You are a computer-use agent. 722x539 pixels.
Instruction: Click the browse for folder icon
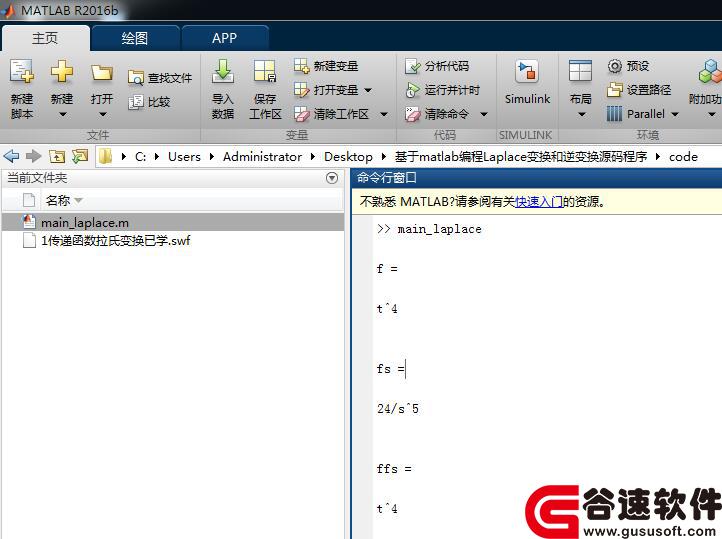tap(80, 156)
